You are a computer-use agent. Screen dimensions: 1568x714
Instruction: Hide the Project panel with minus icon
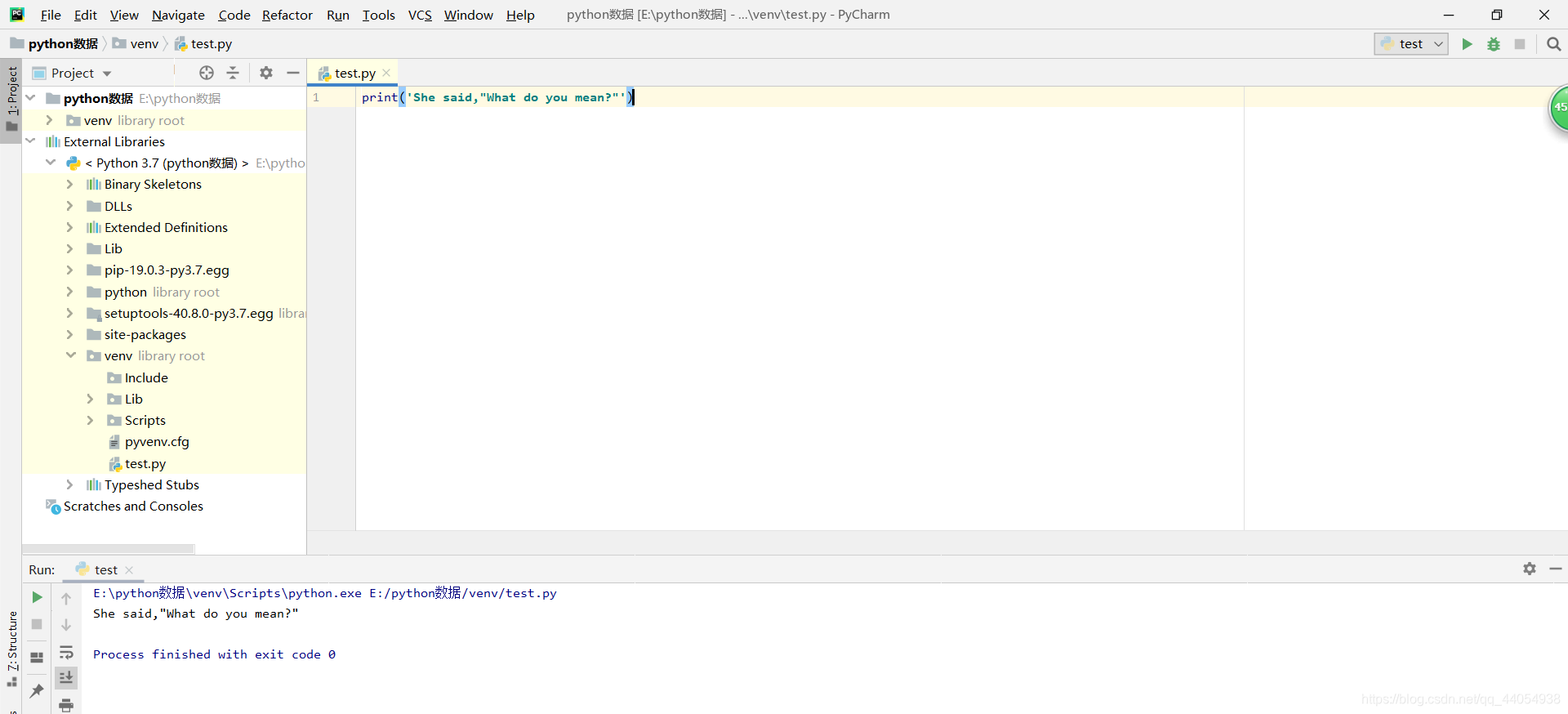[293, 73]
